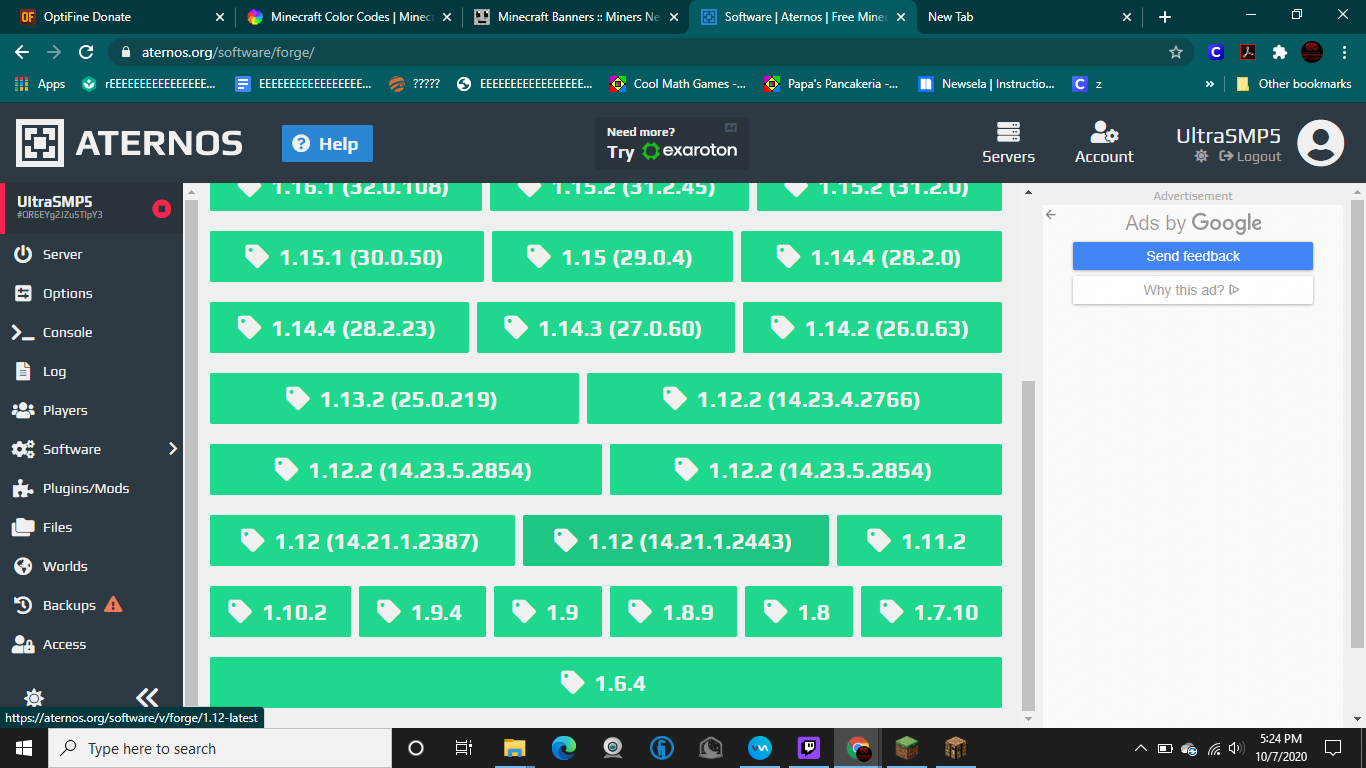Open the Software gears icon
The height and width of the screenshot is (768, 1366).
(x=23, y=449)
